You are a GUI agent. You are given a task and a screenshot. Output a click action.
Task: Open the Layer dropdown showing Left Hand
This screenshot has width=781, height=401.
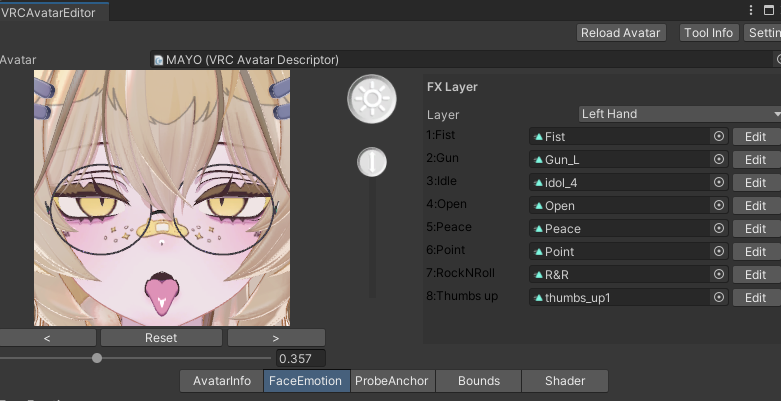680,114
